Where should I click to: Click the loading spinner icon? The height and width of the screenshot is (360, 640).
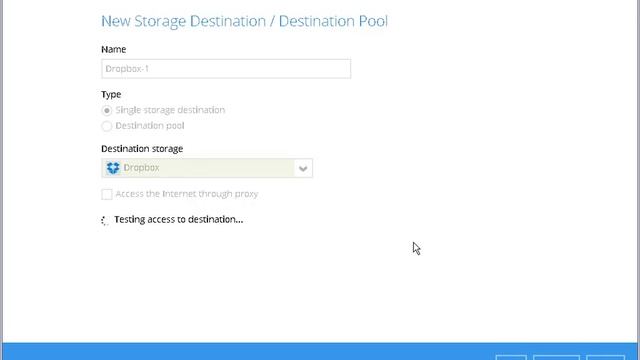pos(105,220)
